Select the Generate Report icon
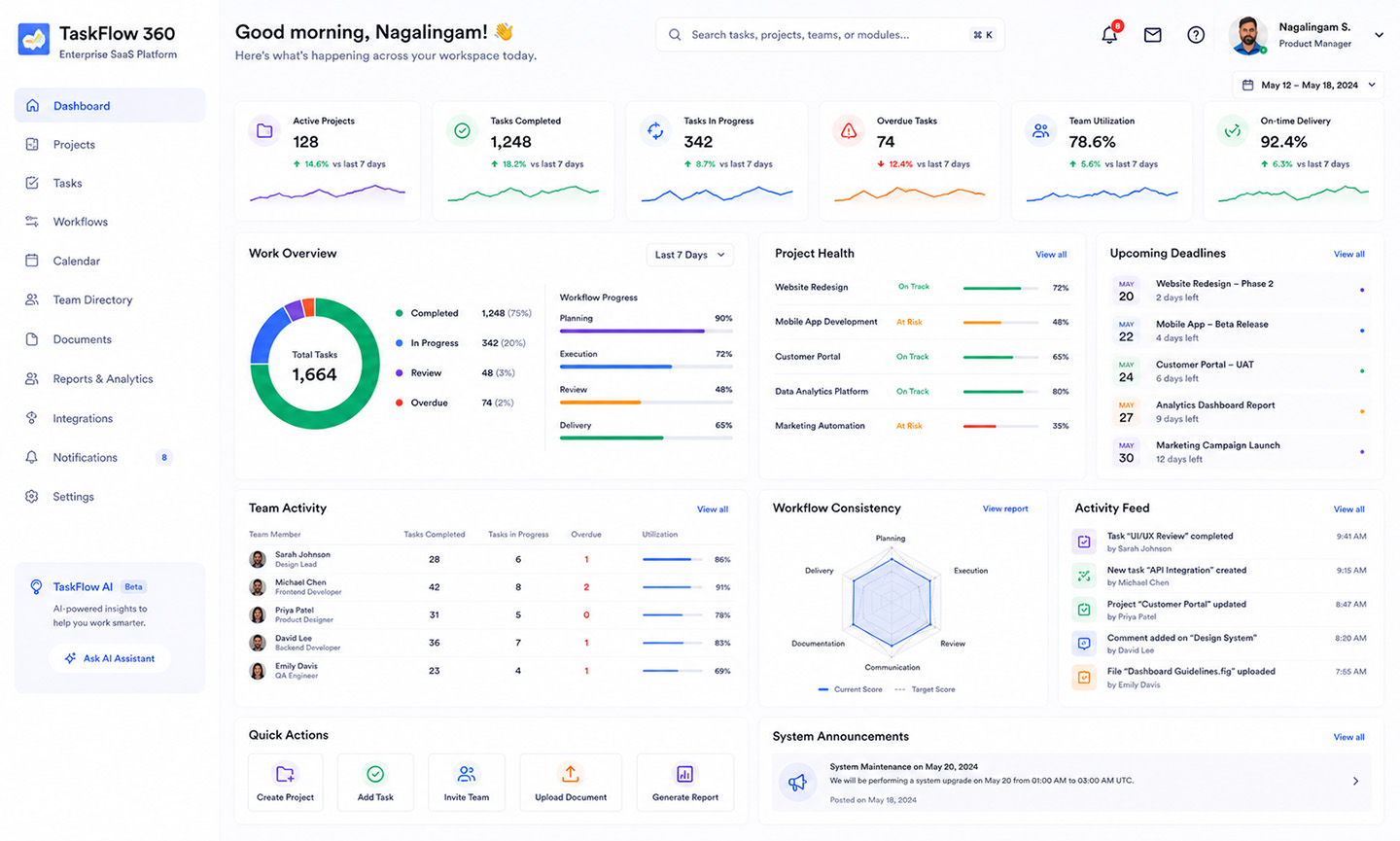This screenshot has height=841, width=1400. coord(684,774)
